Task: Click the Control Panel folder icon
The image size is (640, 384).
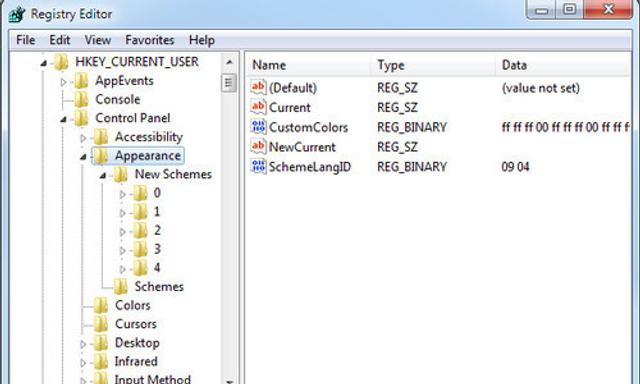Action: pos(81,118)
